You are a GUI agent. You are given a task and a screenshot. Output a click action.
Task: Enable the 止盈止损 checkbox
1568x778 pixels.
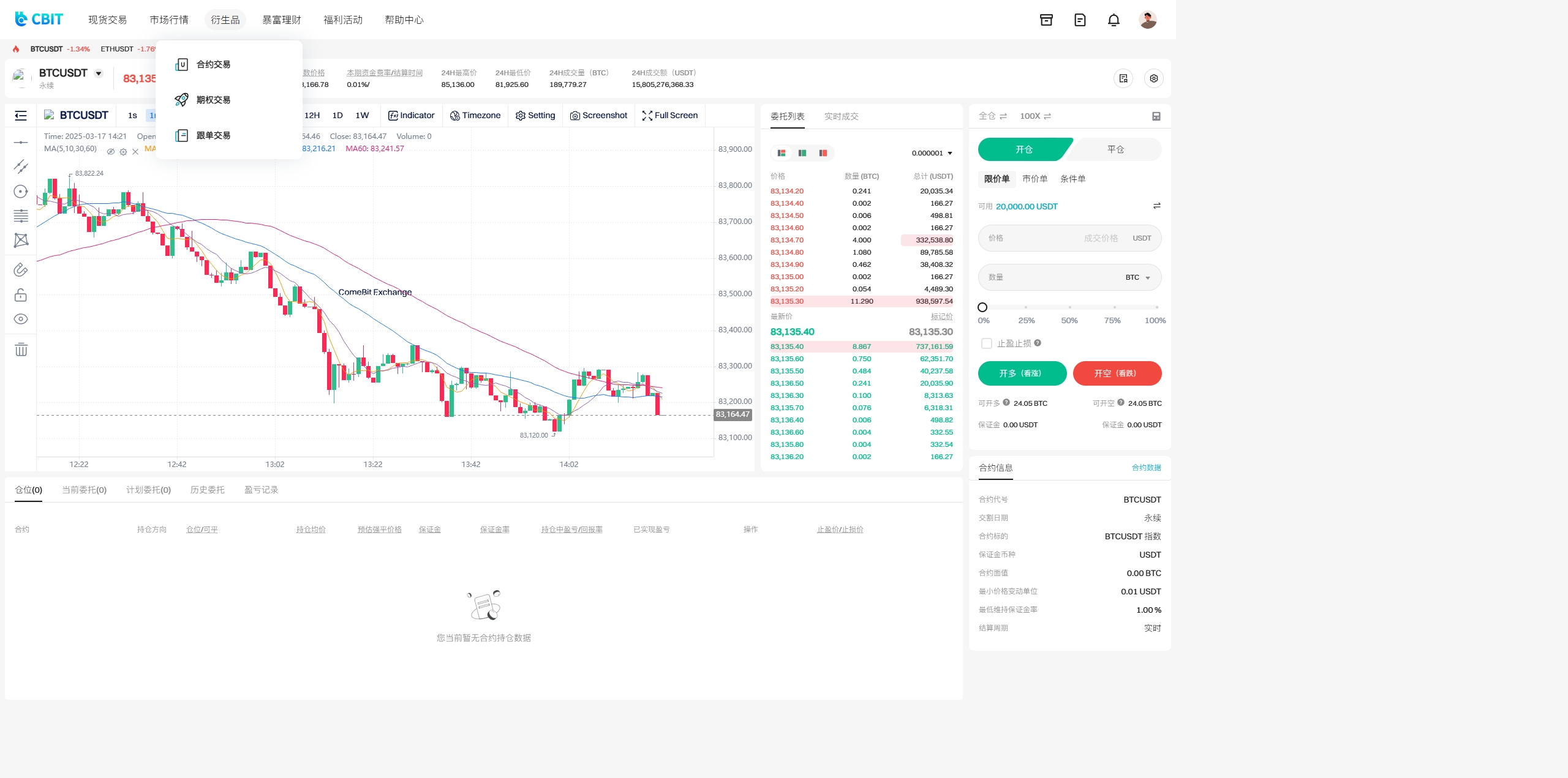tap(986, 343)
